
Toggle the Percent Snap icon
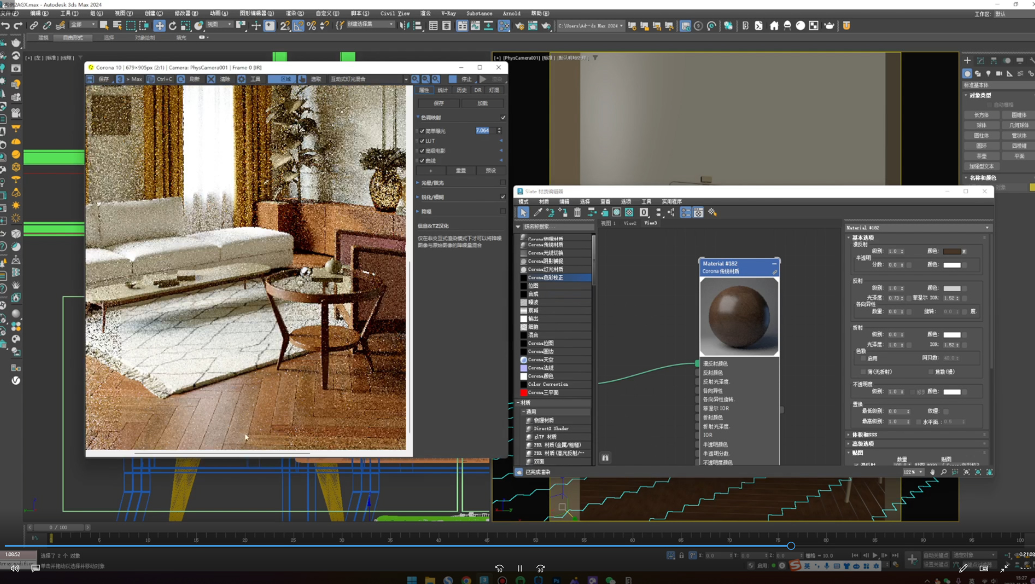pos(312,26)
